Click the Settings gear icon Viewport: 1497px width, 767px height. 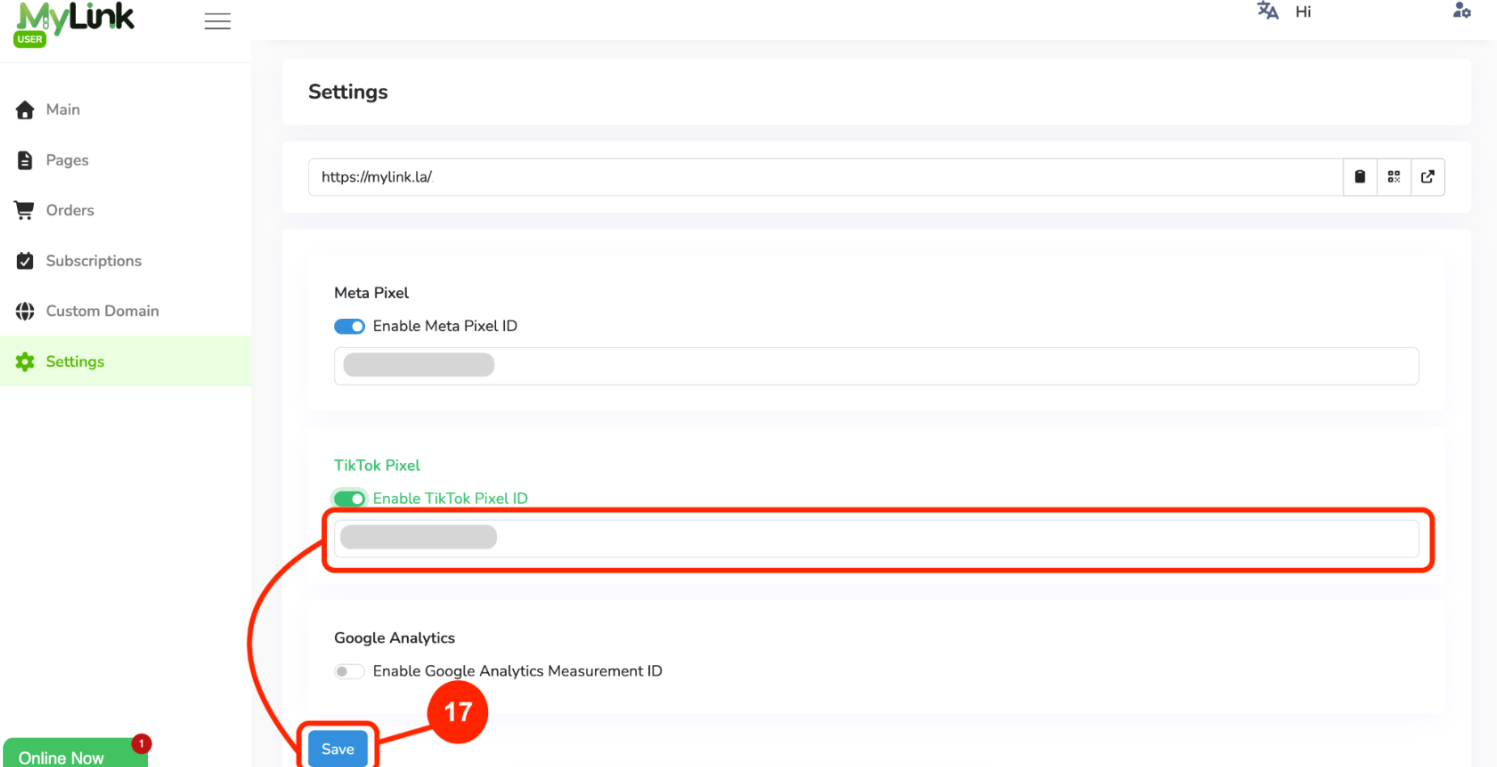tap(25, 362)
